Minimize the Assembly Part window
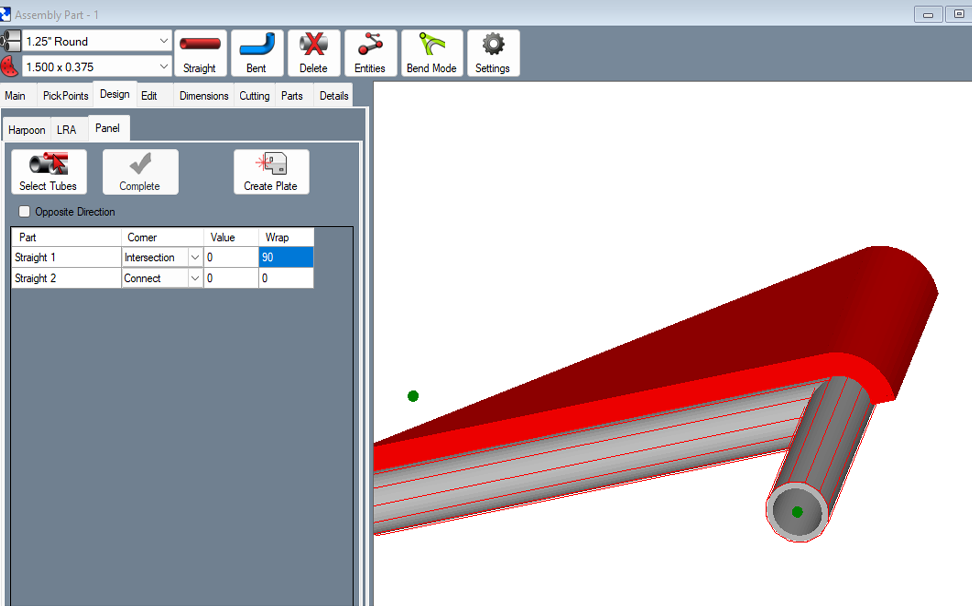The image size is (972, 606). click(x=928, y=14)
